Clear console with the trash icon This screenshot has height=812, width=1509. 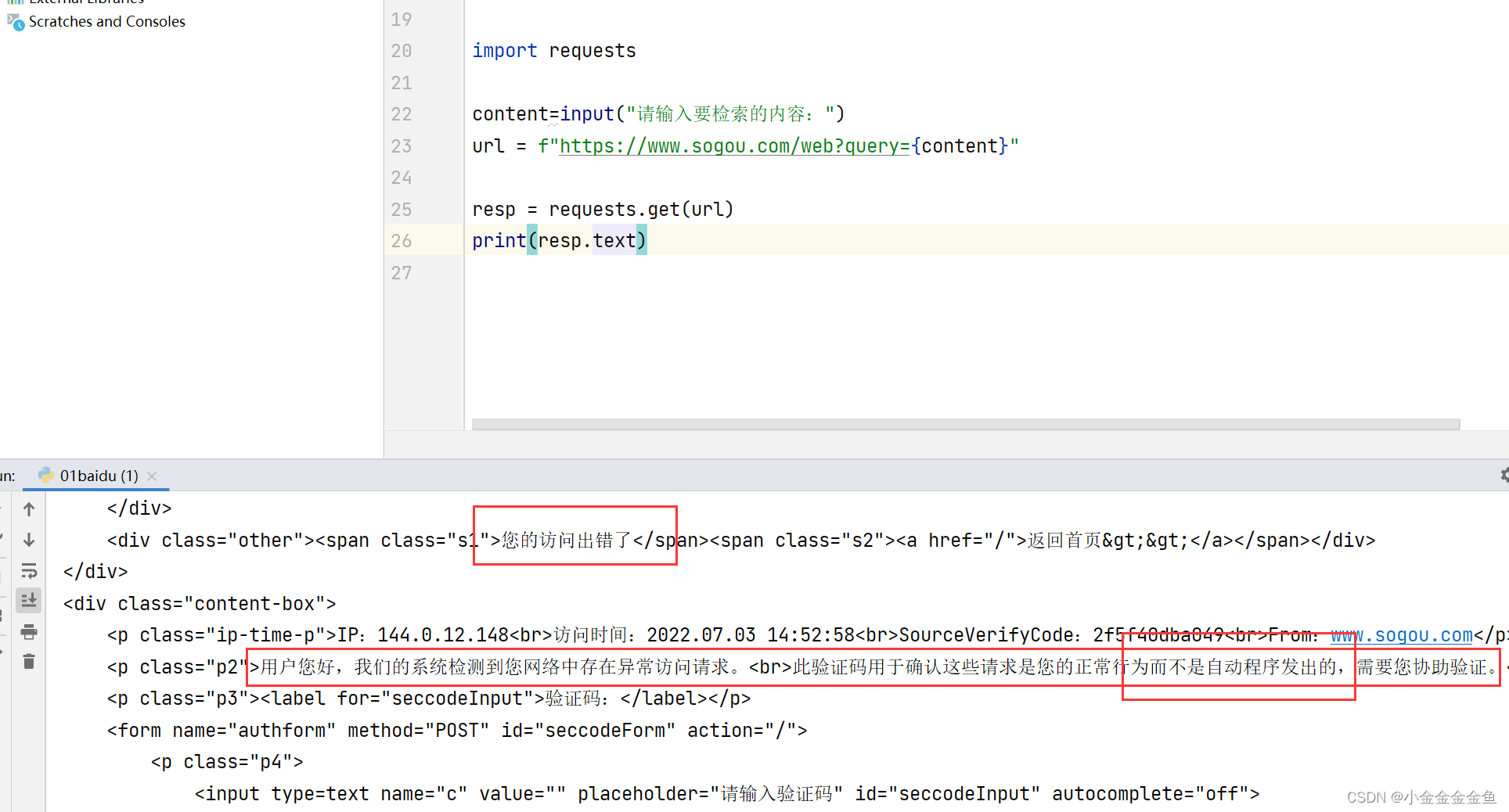click(29, 662)
